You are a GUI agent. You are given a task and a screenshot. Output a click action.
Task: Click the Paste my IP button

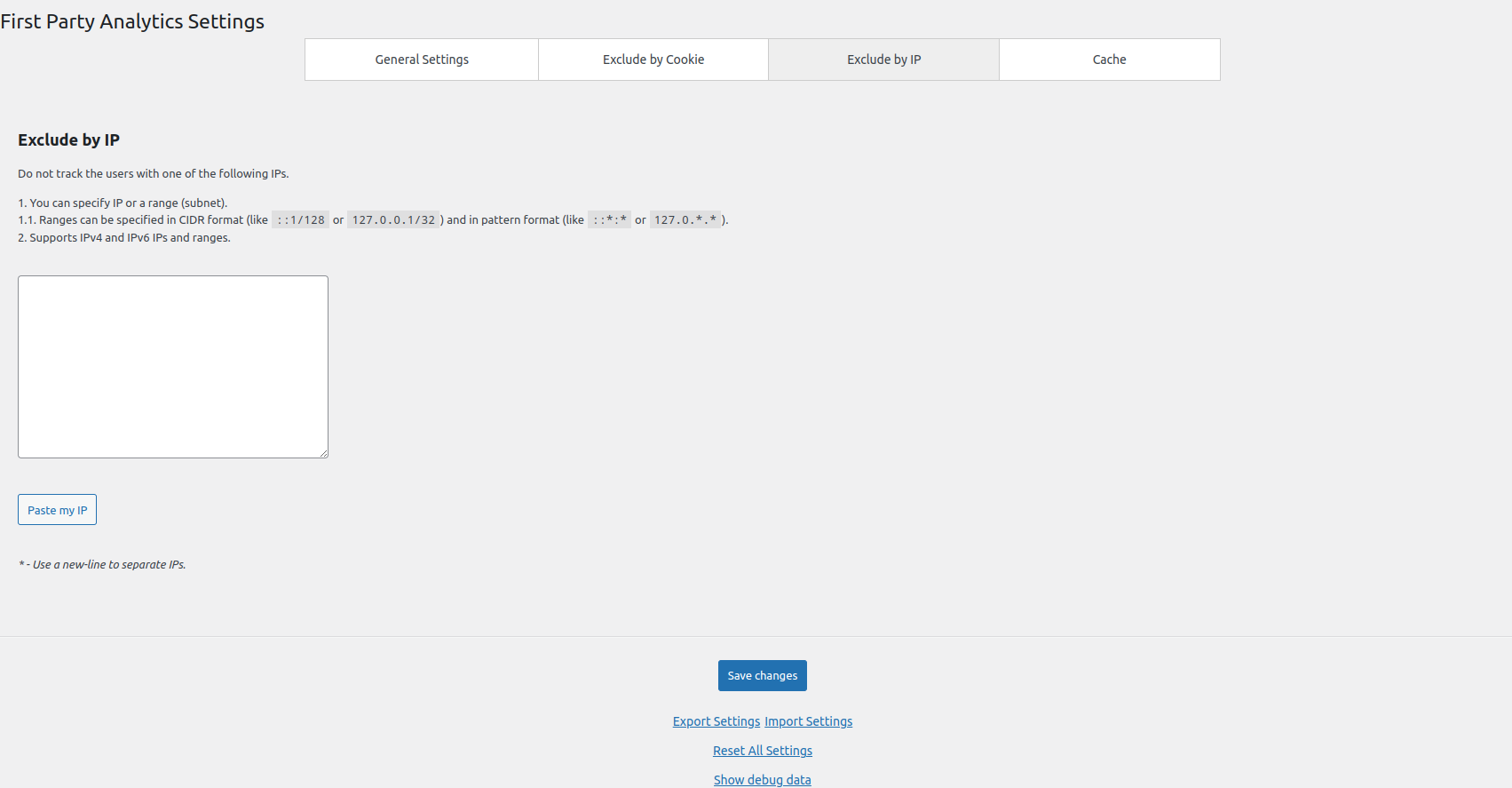[57, 510]
